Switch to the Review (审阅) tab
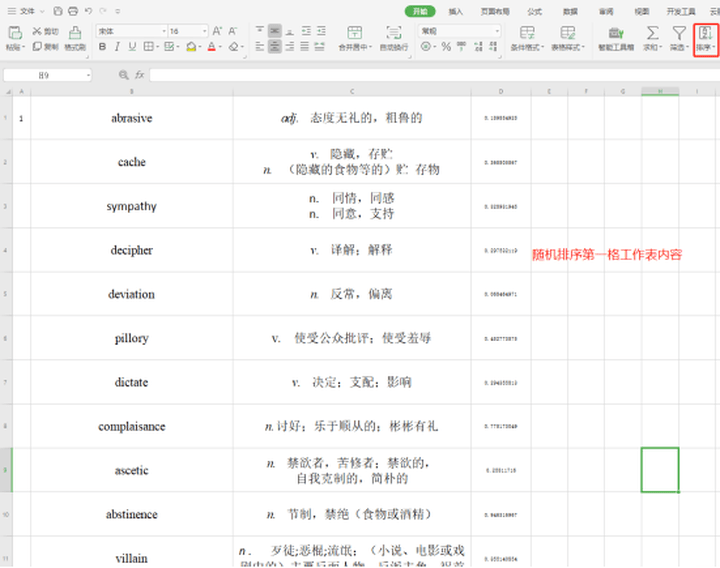 click(x=606, y=11)
